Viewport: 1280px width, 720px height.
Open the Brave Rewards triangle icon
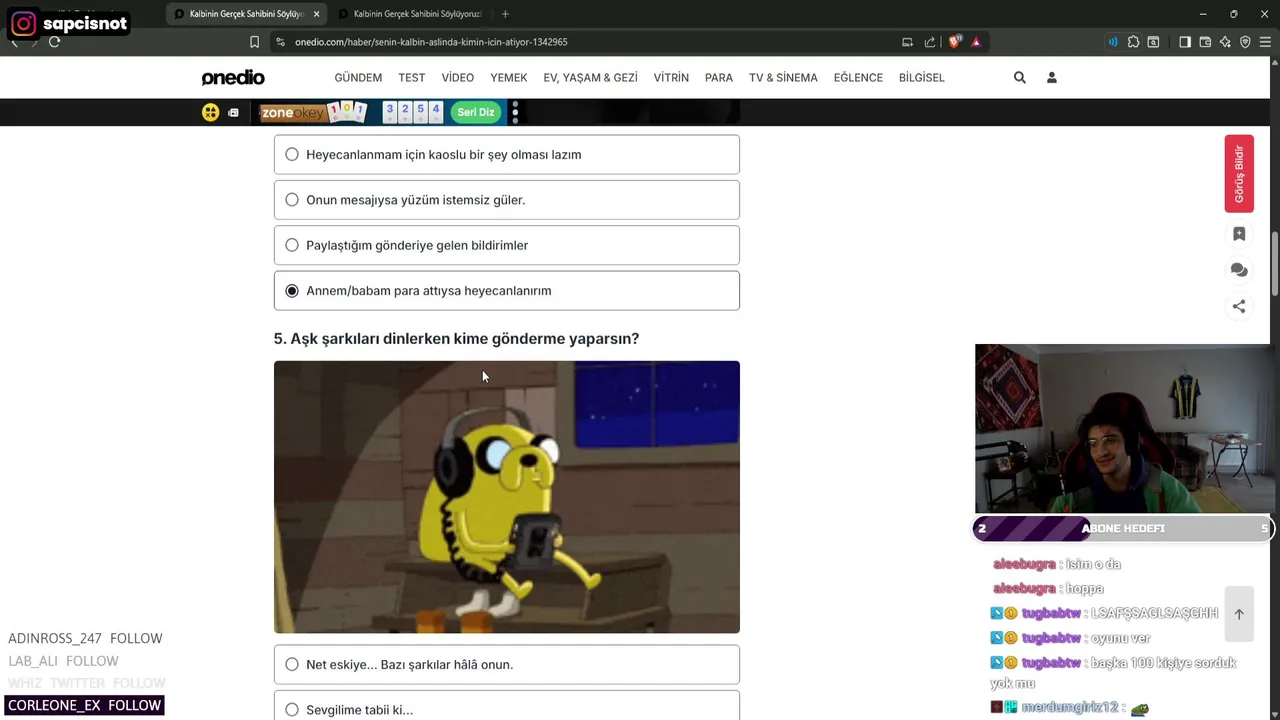(x=976, y=42)
